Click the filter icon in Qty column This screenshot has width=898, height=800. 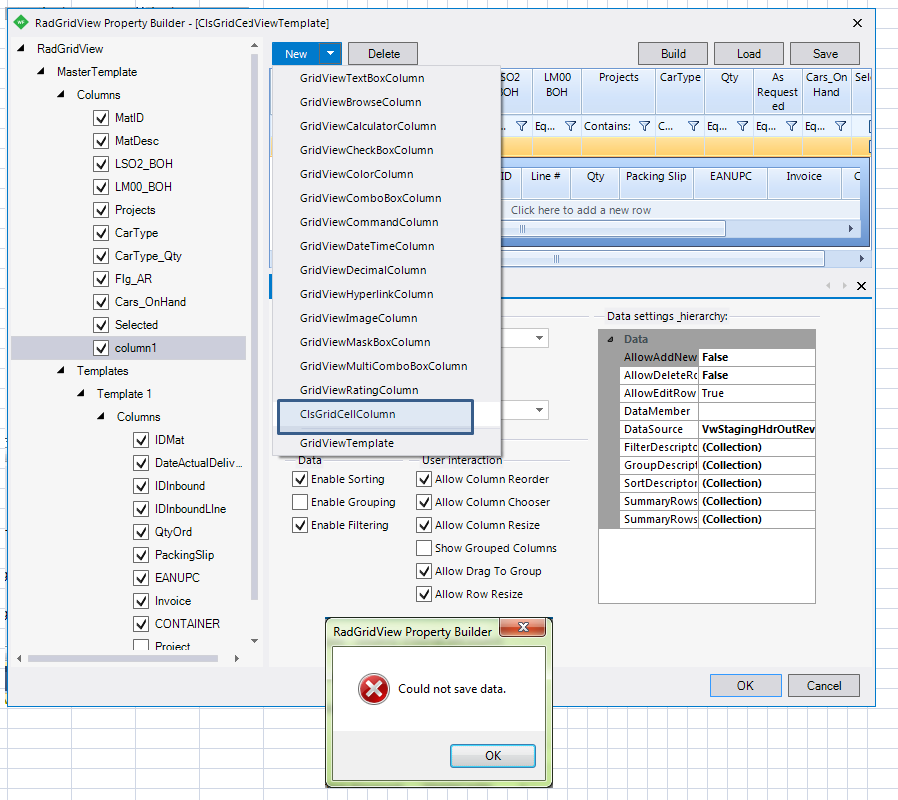click(x=741, y=127)
